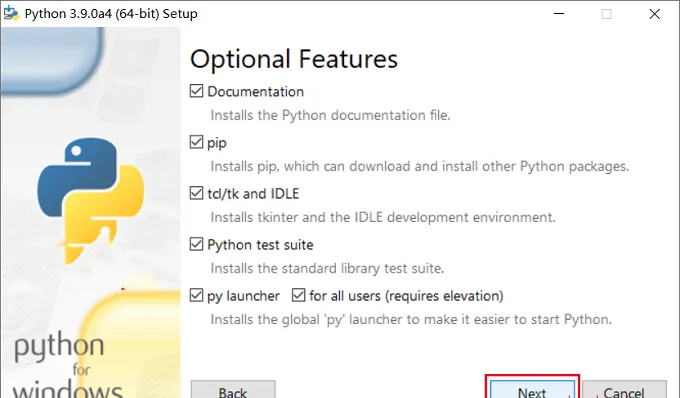Click 'Installs tkinter and the IDLE development environment.'
680x398 pixels.
tap(383, 217)
